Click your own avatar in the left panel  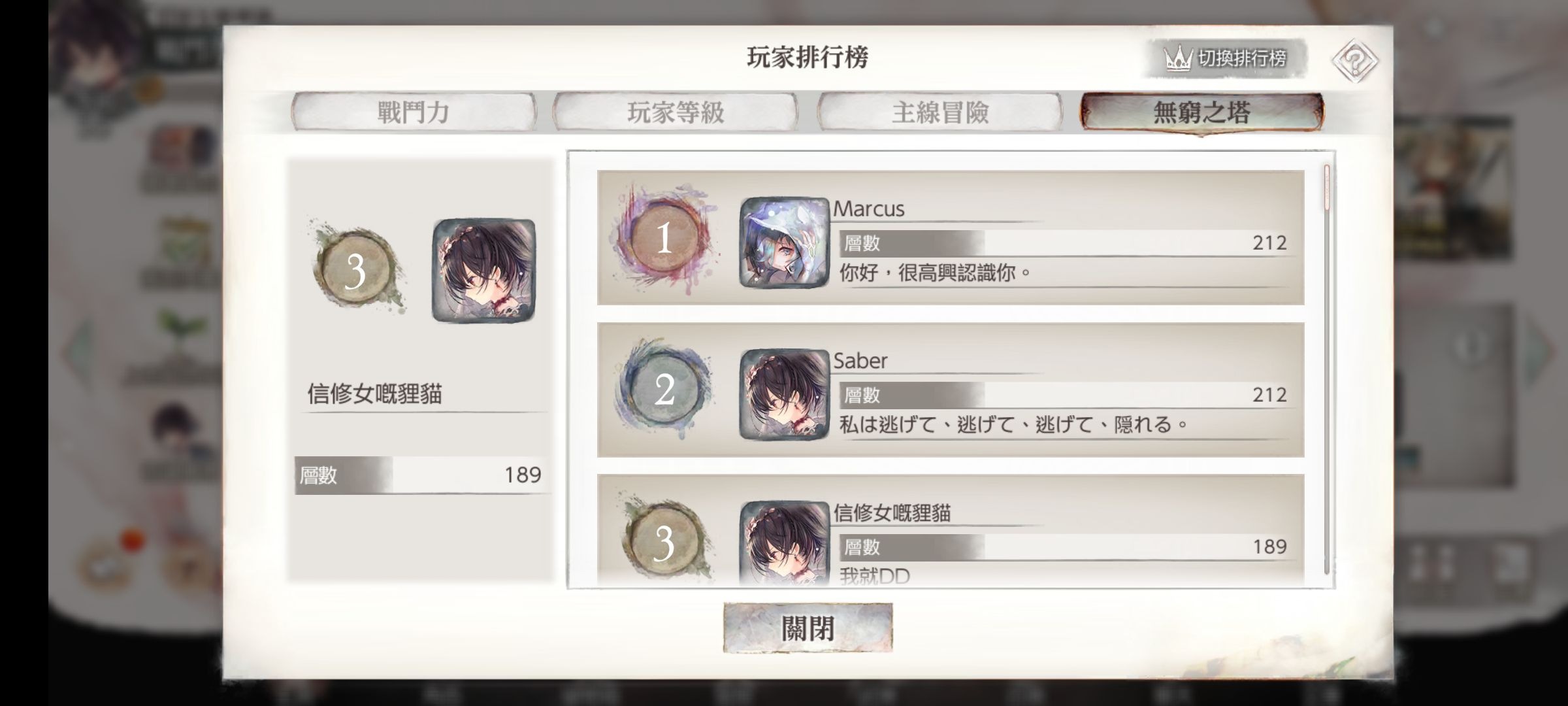(483, 271)
